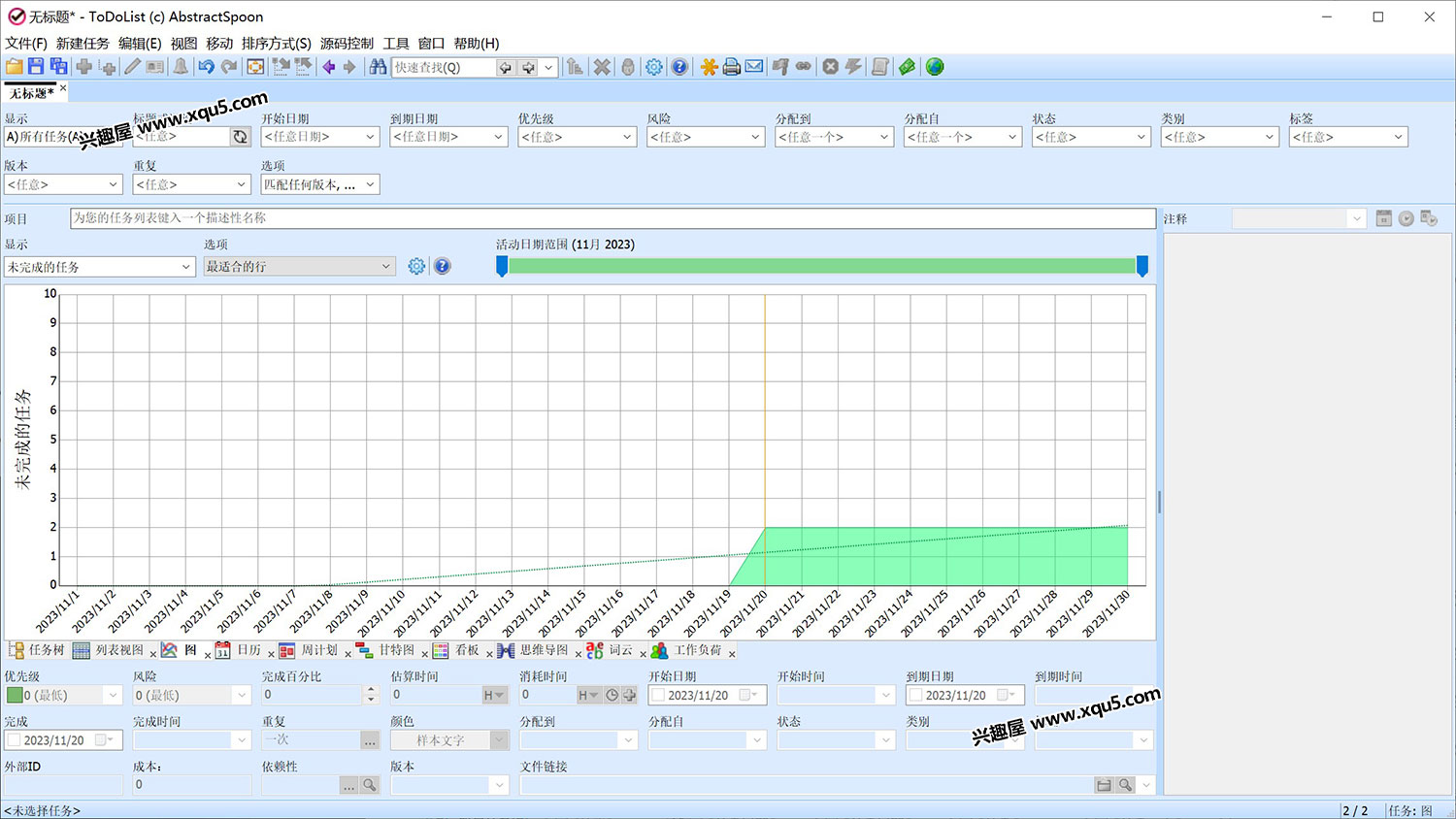Toggle the 开始日期 checkbox at 2023/11/20
The height and width of the screenshot is (819, 1456).
click(658, 695)
